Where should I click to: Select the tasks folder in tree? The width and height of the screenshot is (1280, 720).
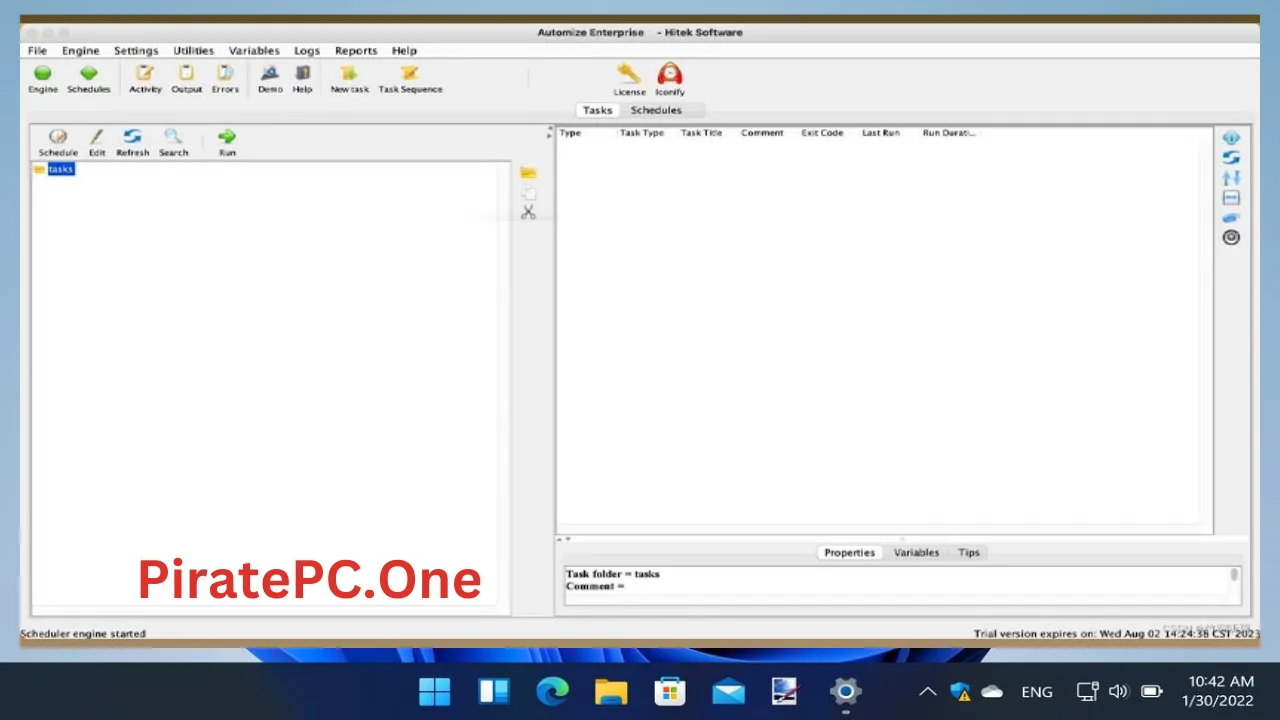(x=61, y=169)
